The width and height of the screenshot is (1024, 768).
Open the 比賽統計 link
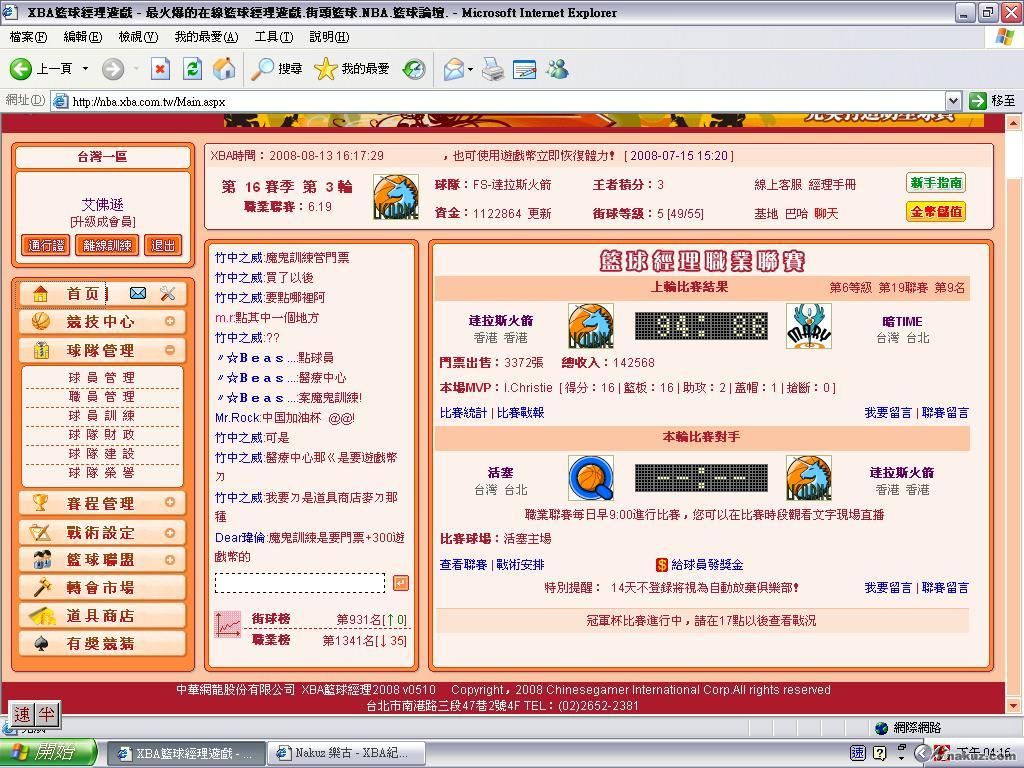463,412
